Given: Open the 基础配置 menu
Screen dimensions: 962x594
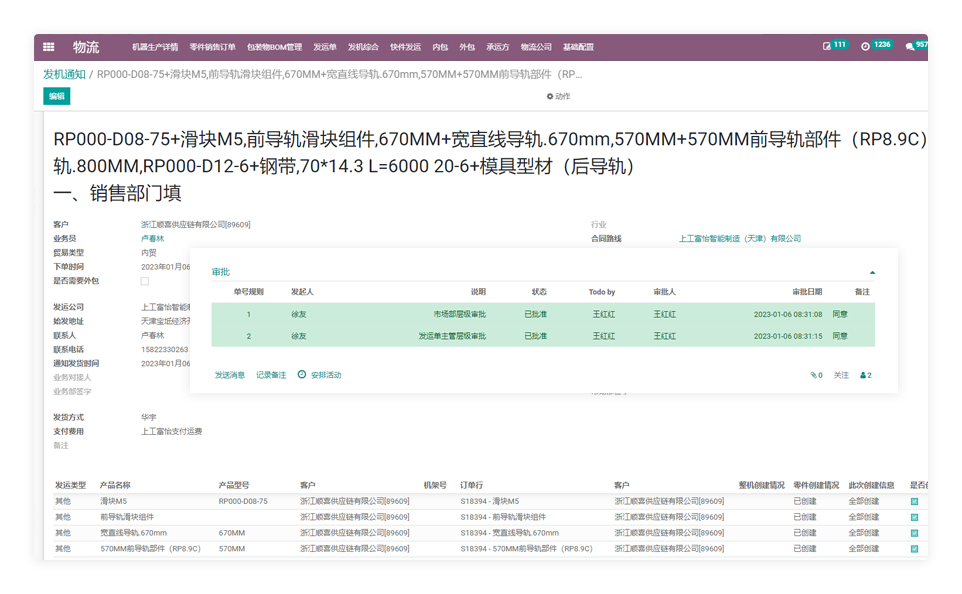Looking at the screenshot, I should [x=578, y=47].
